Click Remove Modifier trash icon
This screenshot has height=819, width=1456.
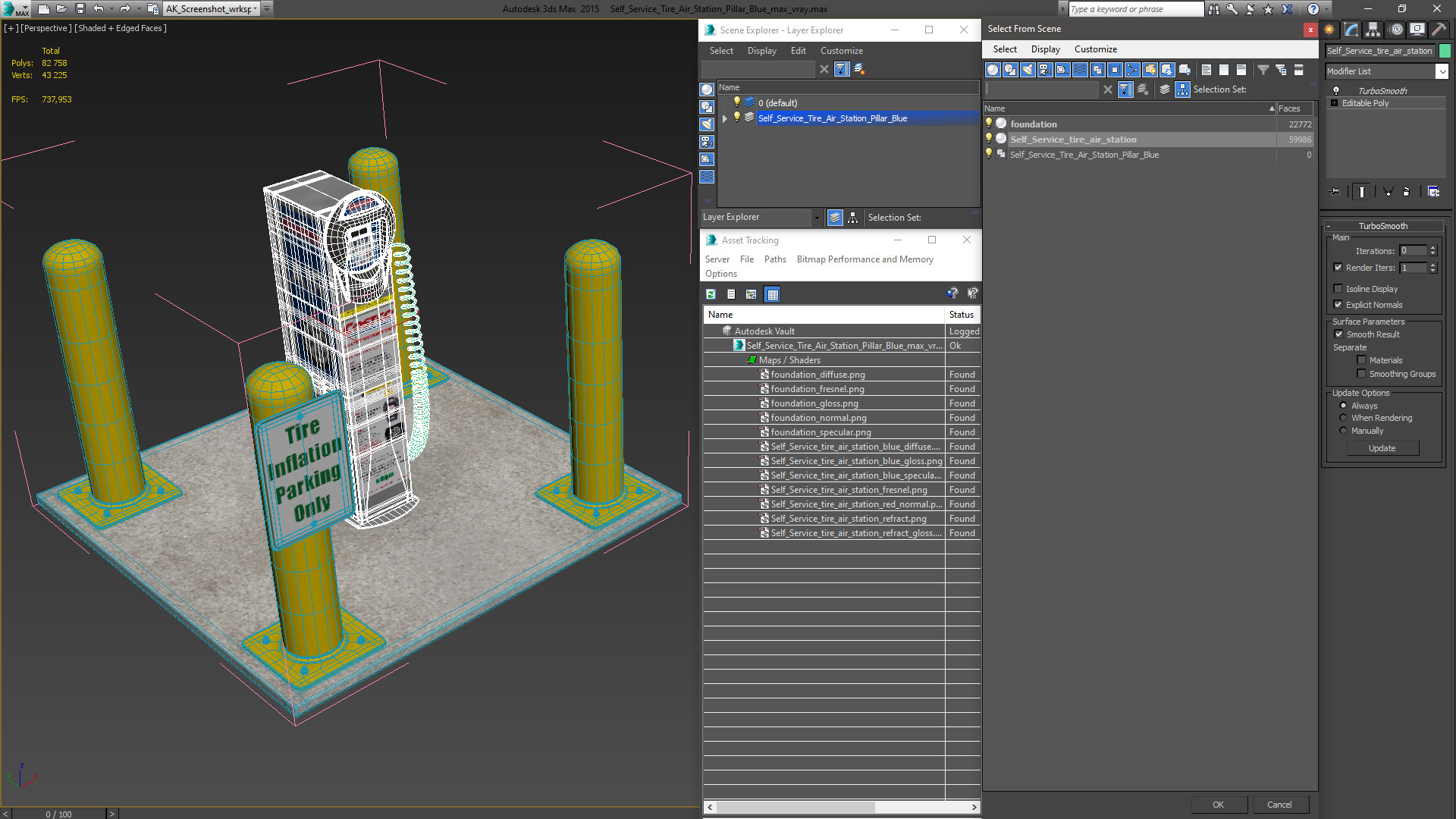tap(1407, 192)
